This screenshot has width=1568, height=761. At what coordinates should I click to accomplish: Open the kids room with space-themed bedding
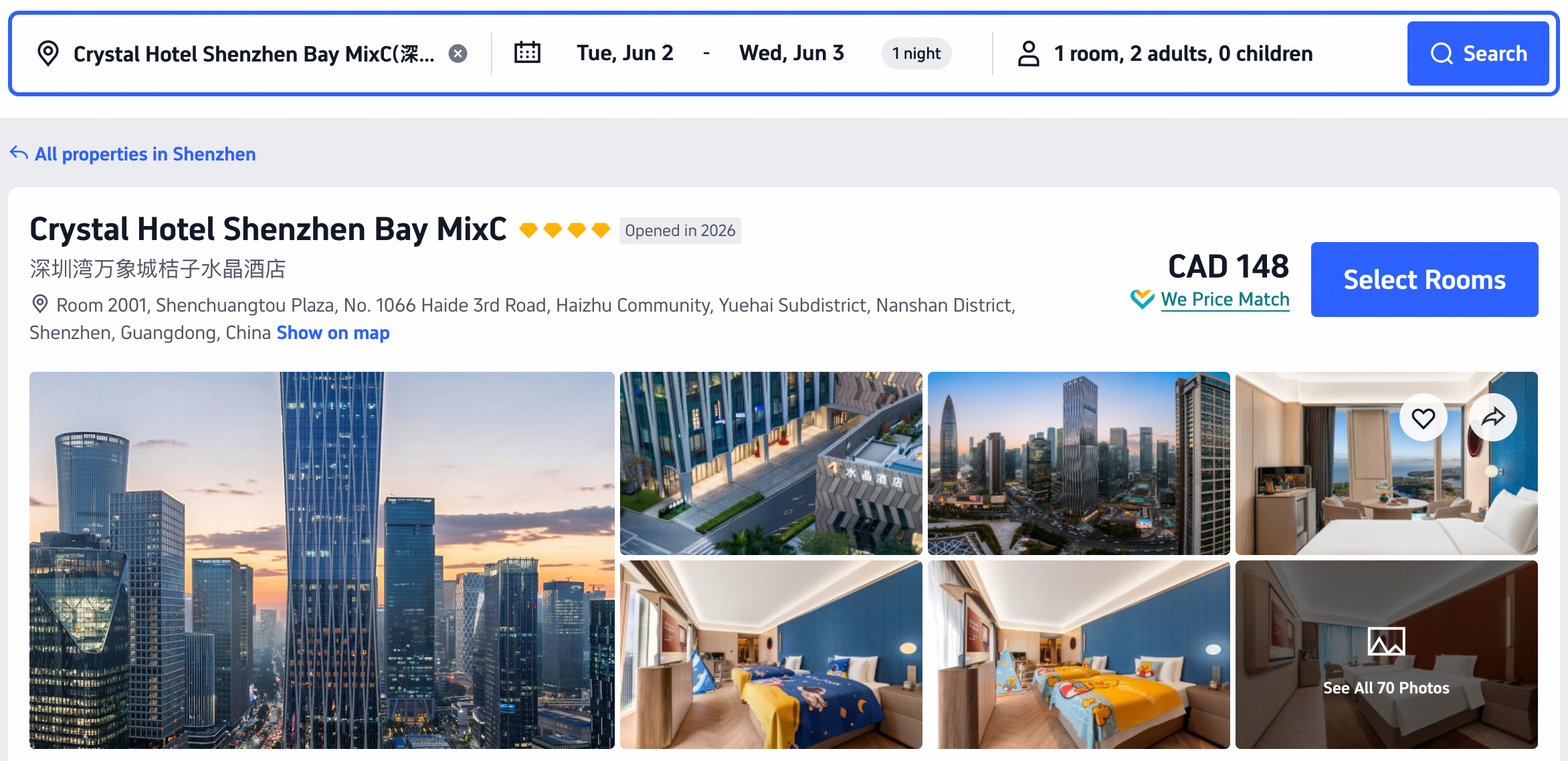[x=771, y=655]
